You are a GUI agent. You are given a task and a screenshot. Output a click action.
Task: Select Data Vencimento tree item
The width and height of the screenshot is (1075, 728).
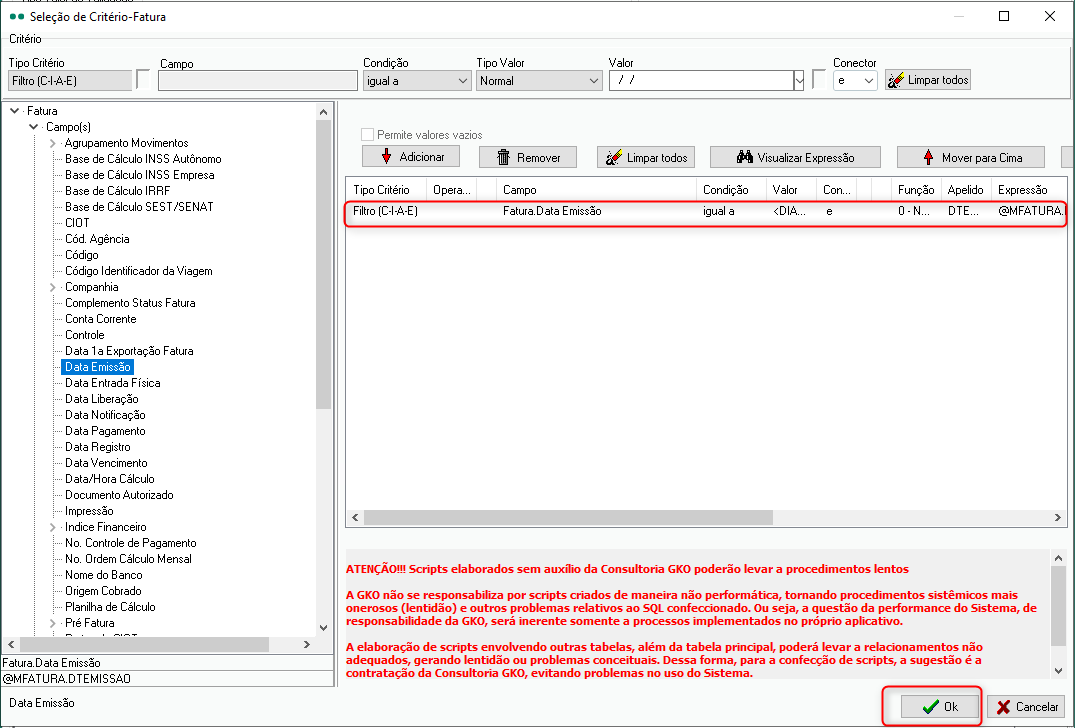click(106, 463)
